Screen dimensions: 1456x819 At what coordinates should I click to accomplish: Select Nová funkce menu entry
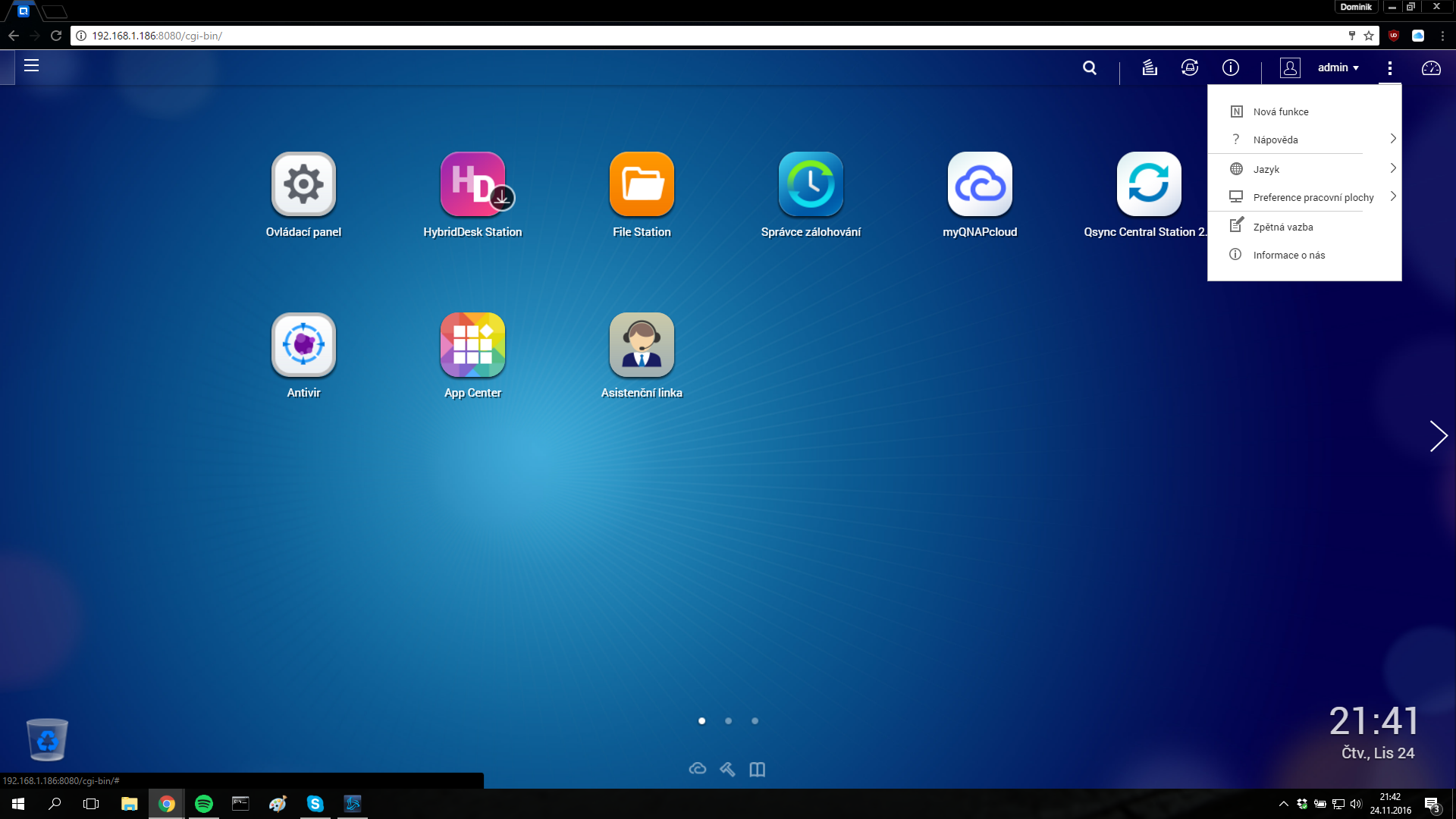point(1281,111)
